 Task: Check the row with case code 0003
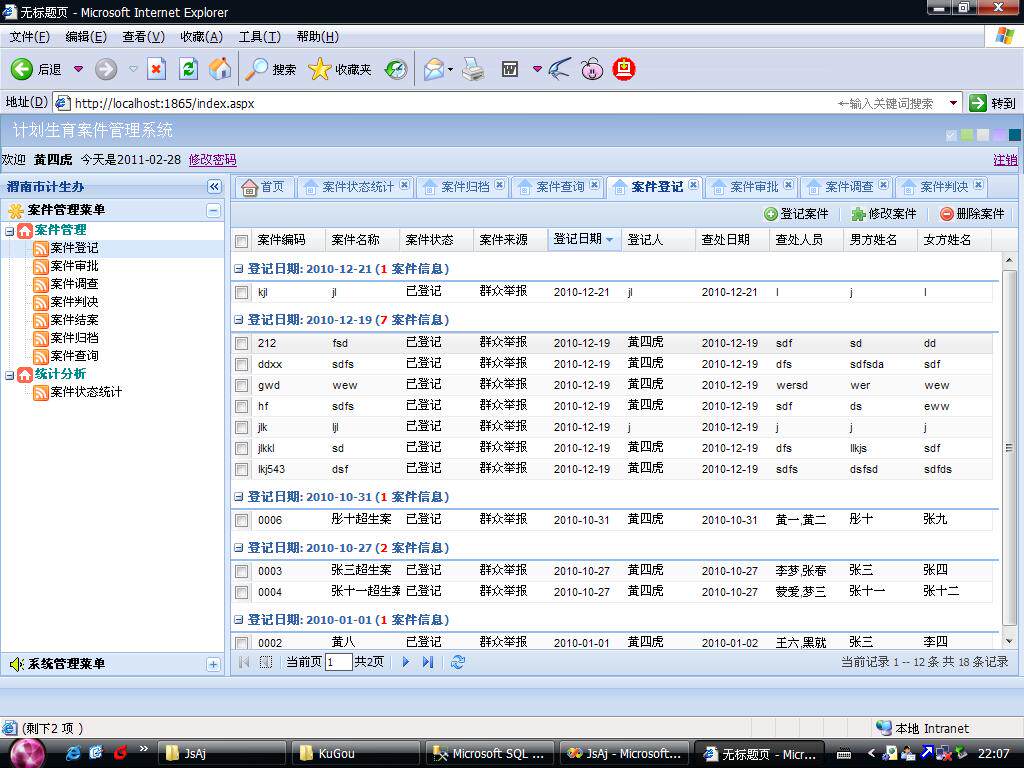[x=242, y=571]
